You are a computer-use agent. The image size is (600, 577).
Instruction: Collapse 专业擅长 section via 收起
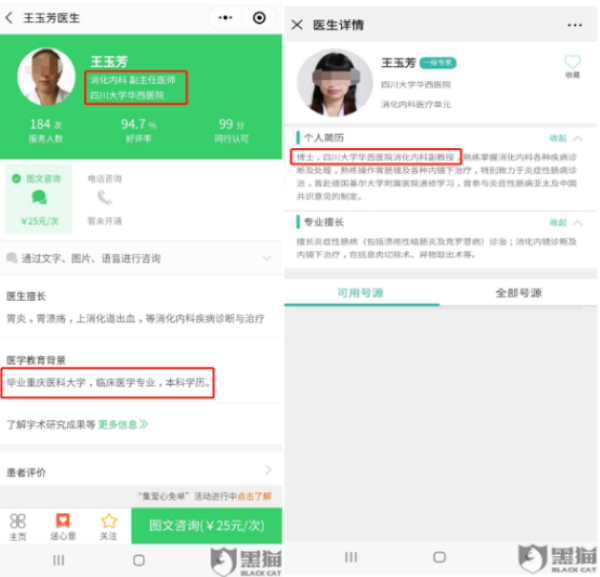pyautogui.click(x=566, y=222)
